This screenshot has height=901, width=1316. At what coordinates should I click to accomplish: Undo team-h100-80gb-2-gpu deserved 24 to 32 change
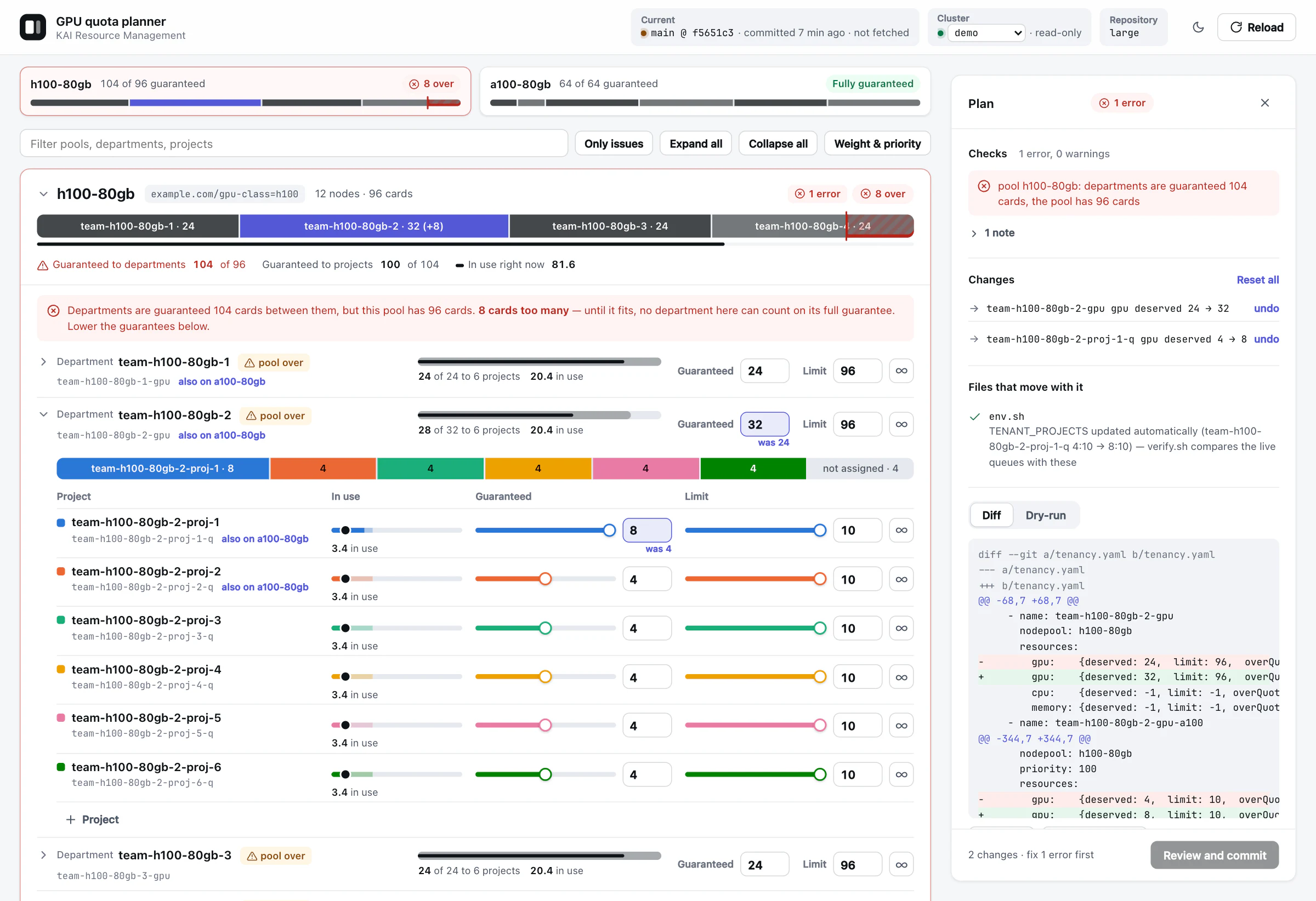[1266, 309]
